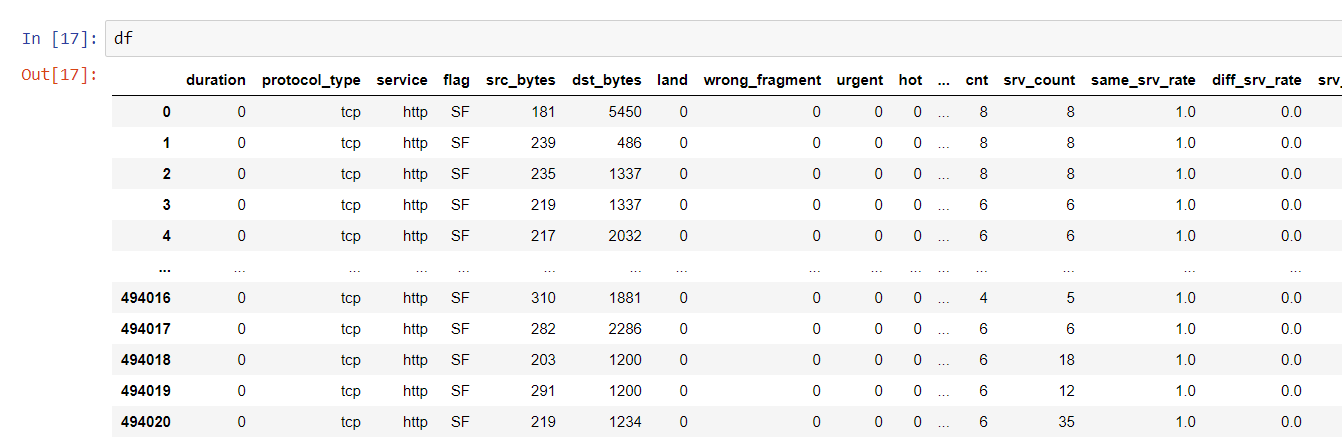Click dst_bytes value 486

629,143
